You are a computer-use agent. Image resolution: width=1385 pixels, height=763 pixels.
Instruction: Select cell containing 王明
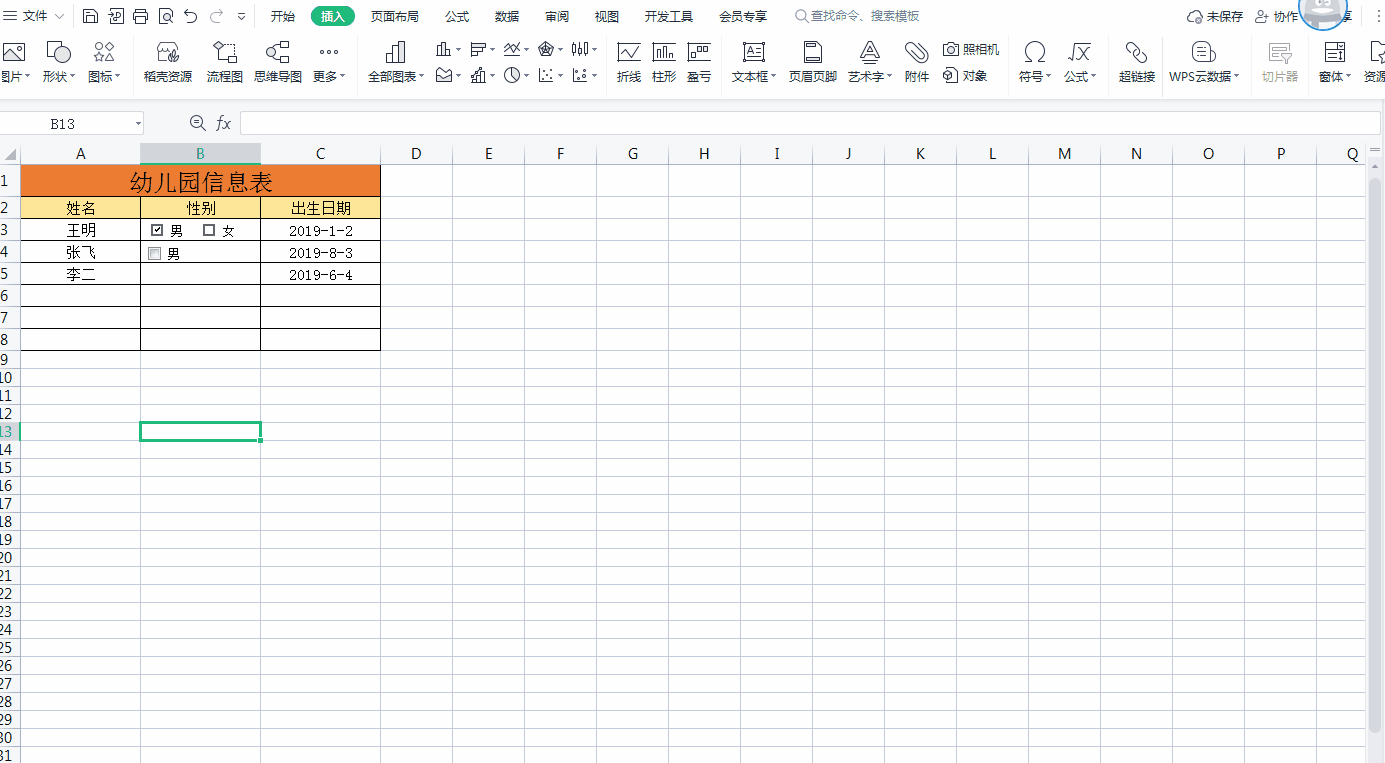coord(81,230)
